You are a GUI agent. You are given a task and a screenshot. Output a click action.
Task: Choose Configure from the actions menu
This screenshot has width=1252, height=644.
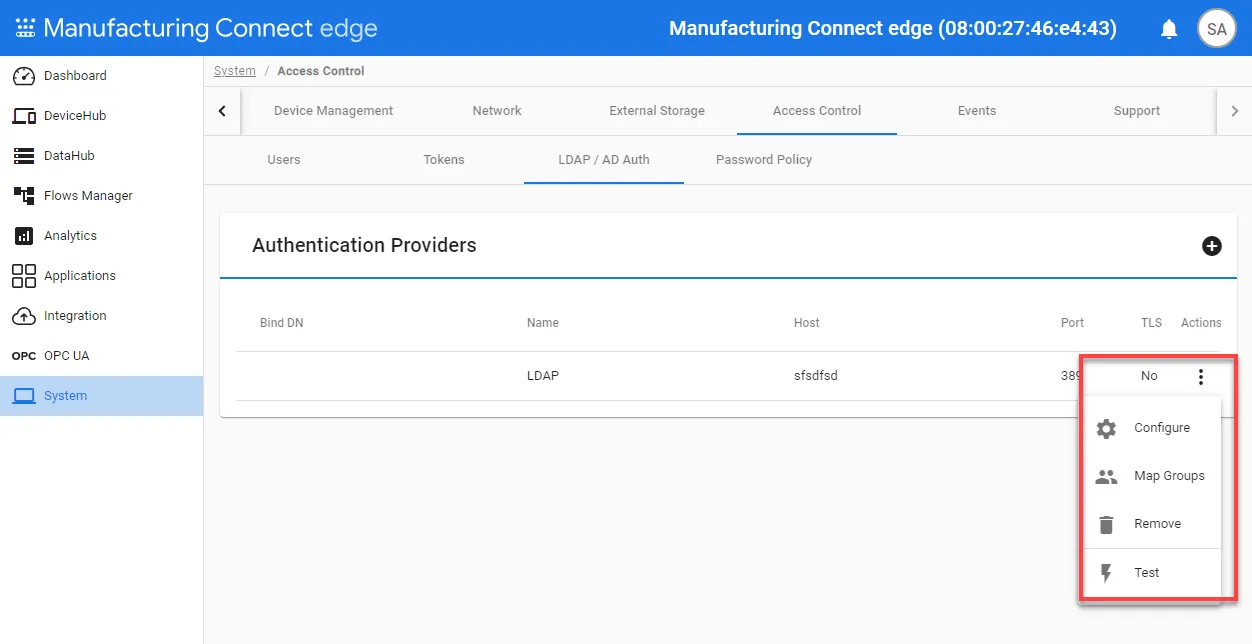point(1151,428)
